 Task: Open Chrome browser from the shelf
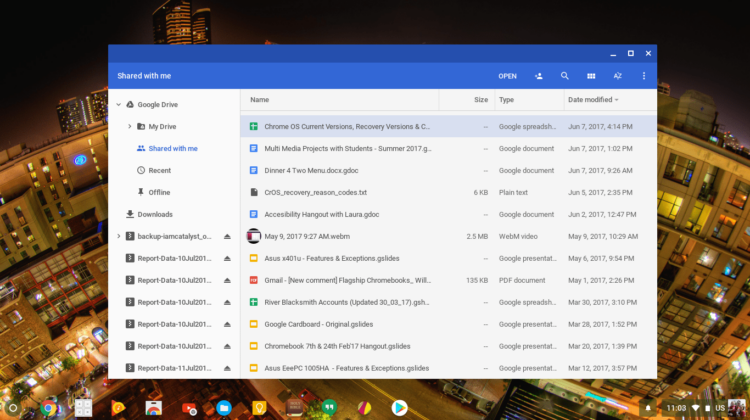[48, 407]
